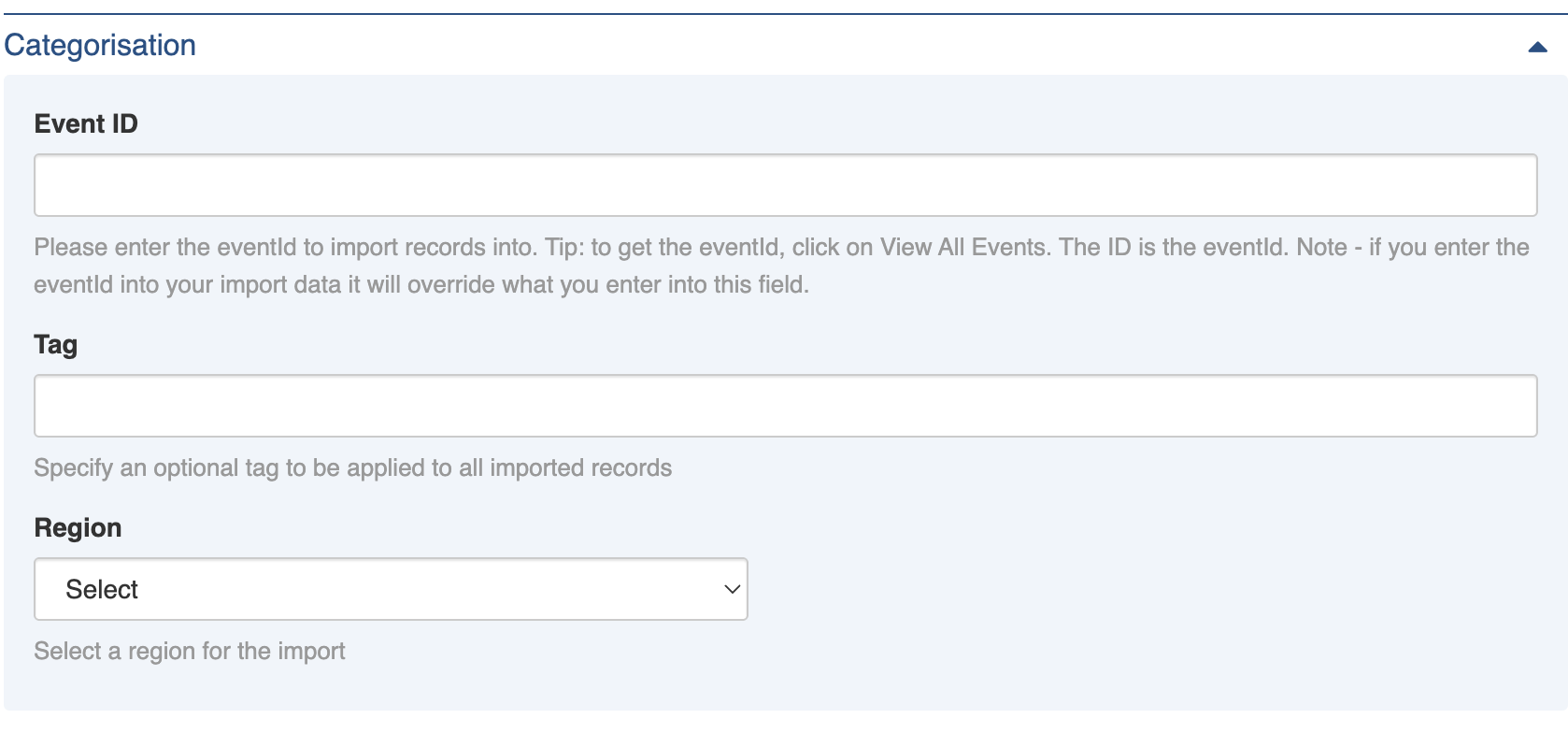Click 'The ID is the eventId' sentence
Viewport: 1568px width, 733px height.
(x=1173, y=247)
